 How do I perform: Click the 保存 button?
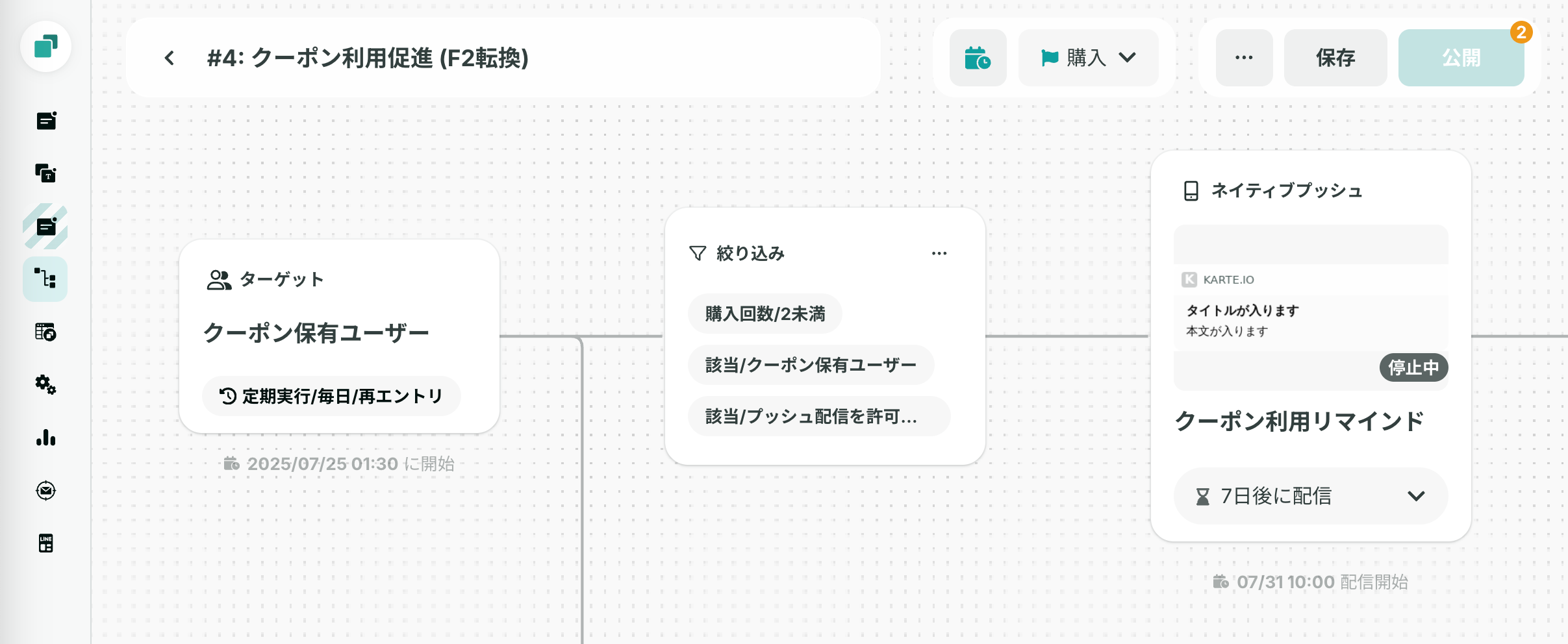(1335, 58)
